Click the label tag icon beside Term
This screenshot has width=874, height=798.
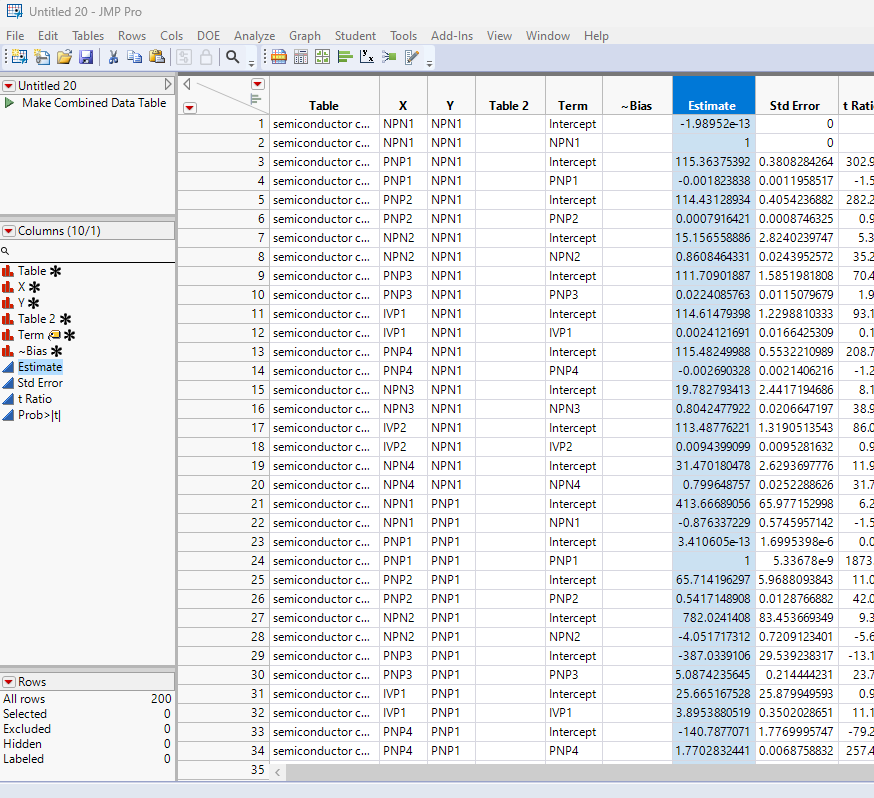pos(55,335)
